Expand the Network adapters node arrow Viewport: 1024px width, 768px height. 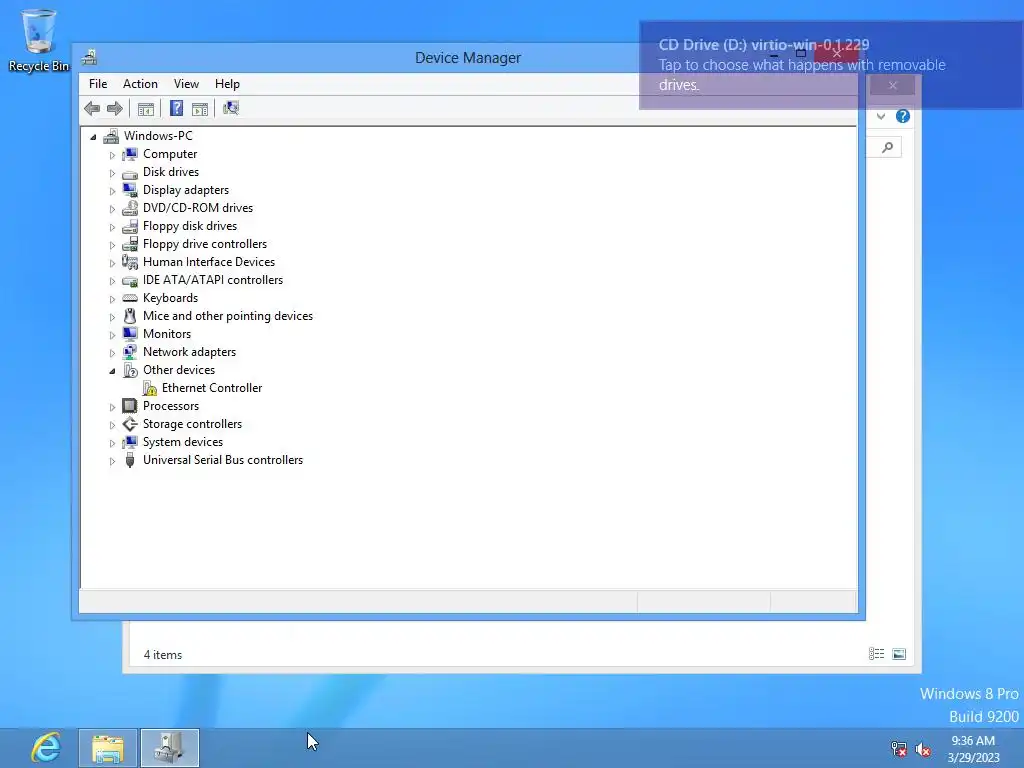(112, 353)
